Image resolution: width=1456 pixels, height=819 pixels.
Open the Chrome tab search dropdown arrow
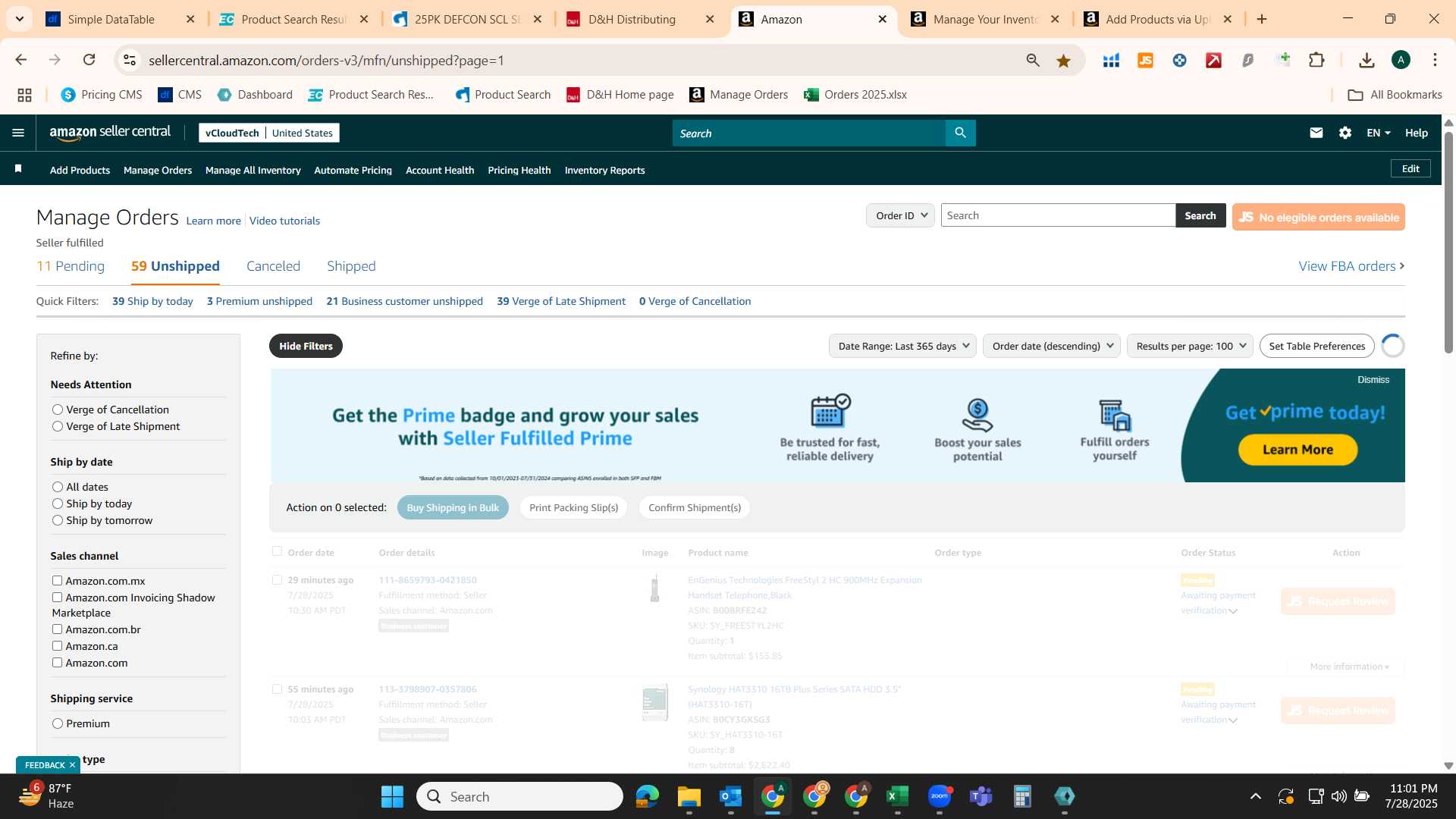click(x=19, y=19)
